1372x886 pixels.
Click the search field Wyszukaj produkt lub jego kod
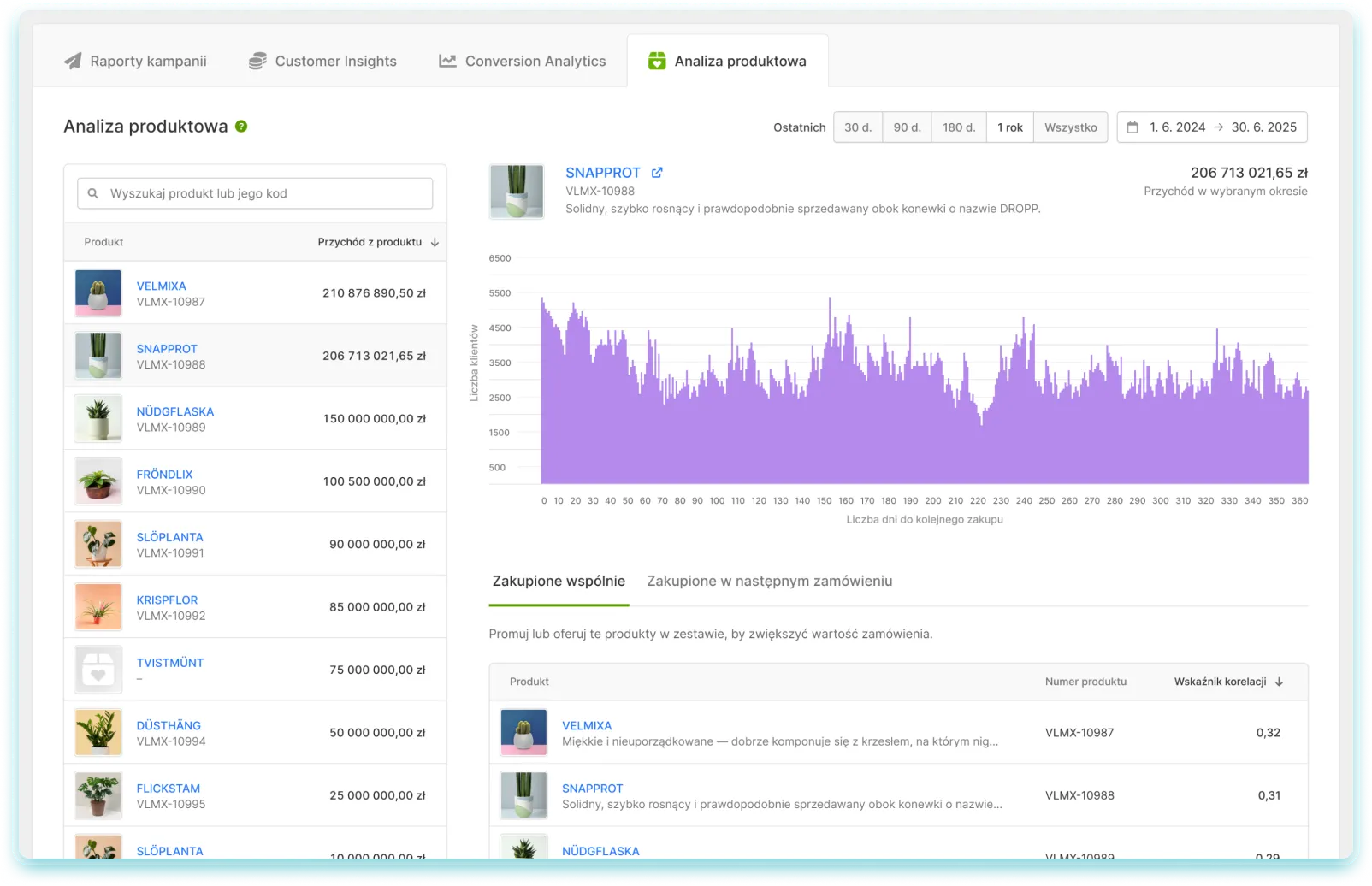(x=257, y=193)
